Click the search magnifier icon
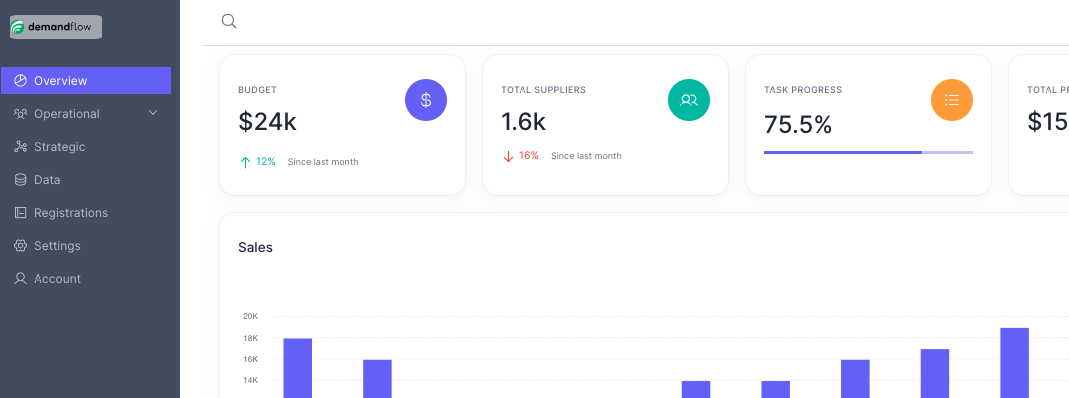 tap(229, 21)
